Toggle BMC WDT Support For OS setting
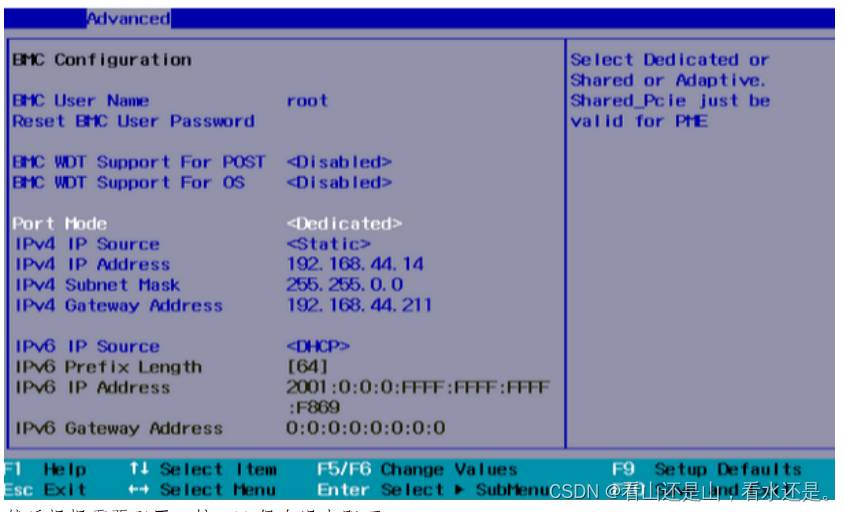844x512 pixels. [339, 183]
